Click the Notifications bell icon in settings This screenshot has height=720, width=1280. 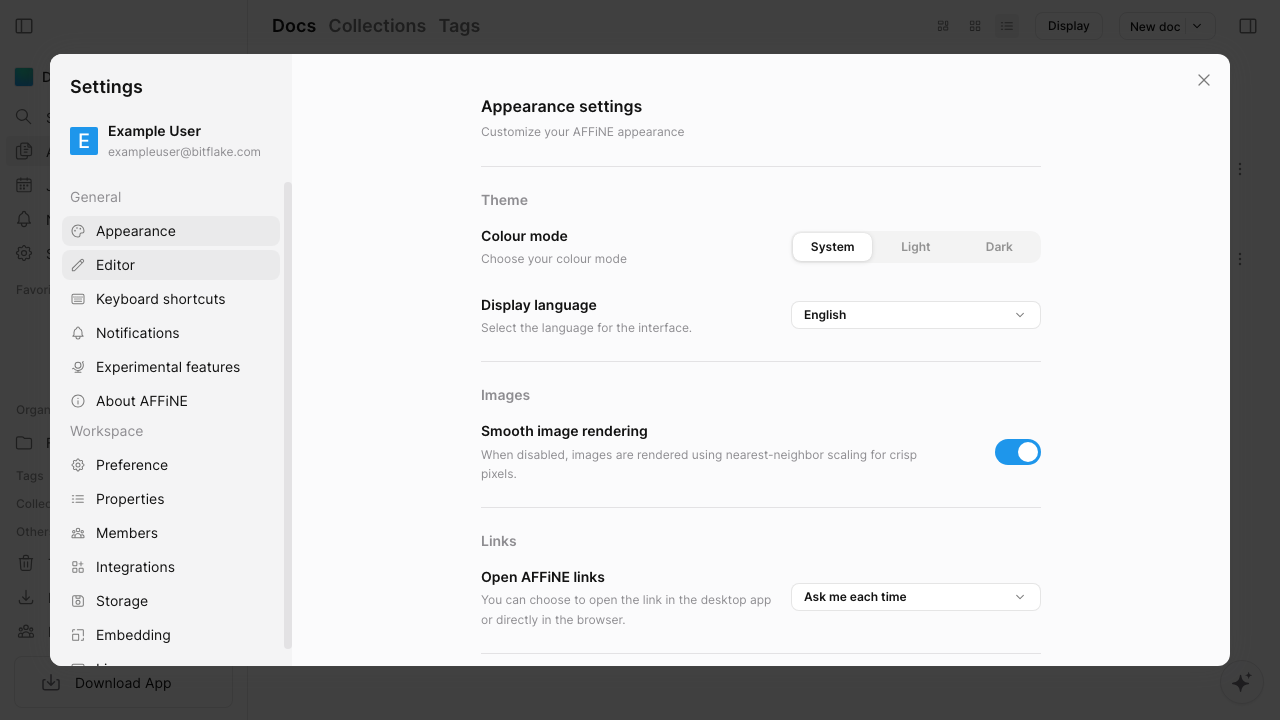click(x=78, y=333)
